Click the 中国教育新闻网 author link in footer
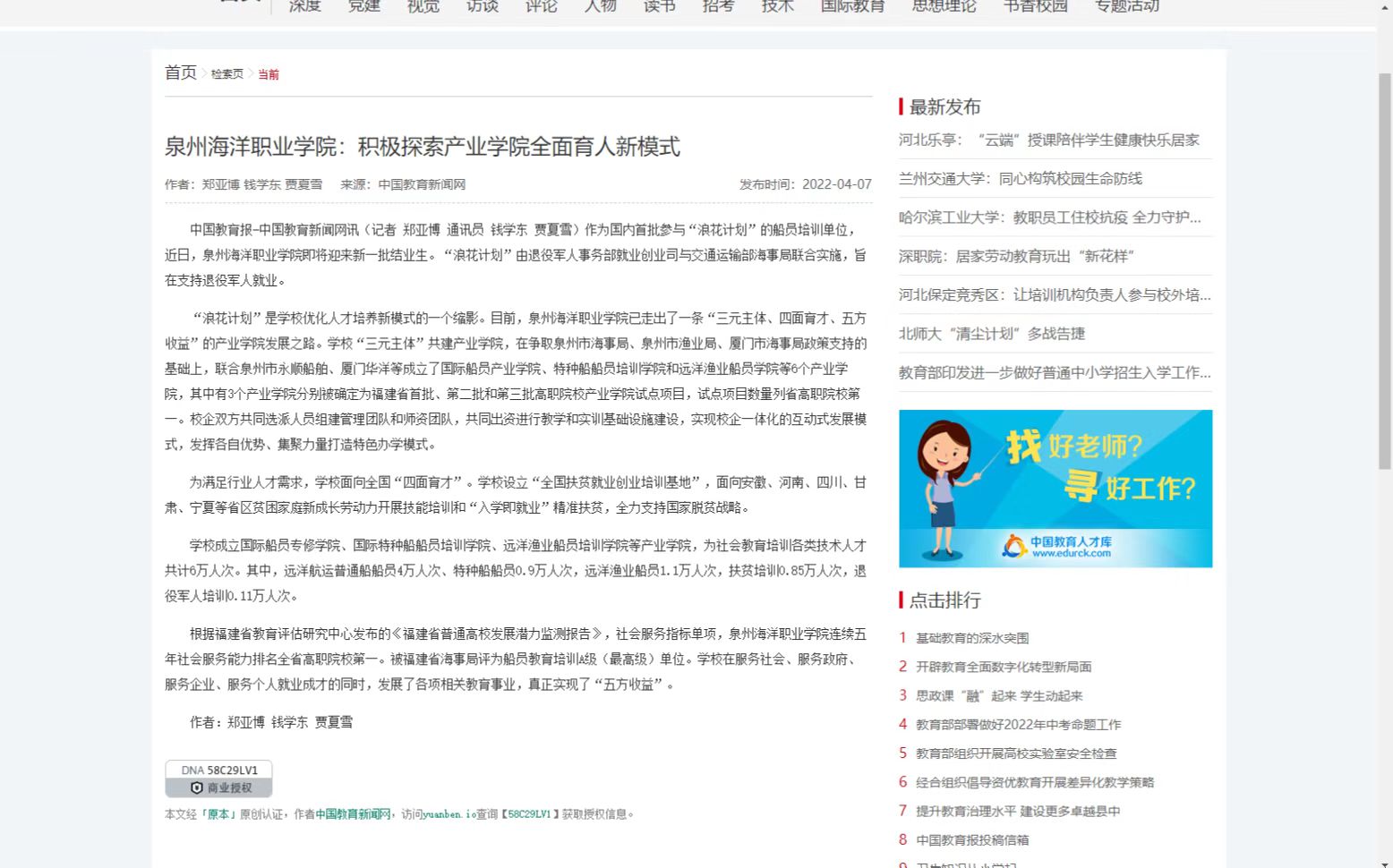 (353, 814)
